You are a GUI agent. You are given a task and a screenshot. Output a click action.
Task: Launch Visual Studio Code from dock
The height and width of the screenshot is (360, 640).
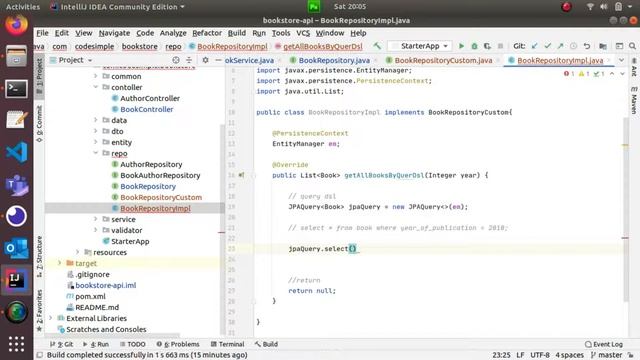click(16, 152)
